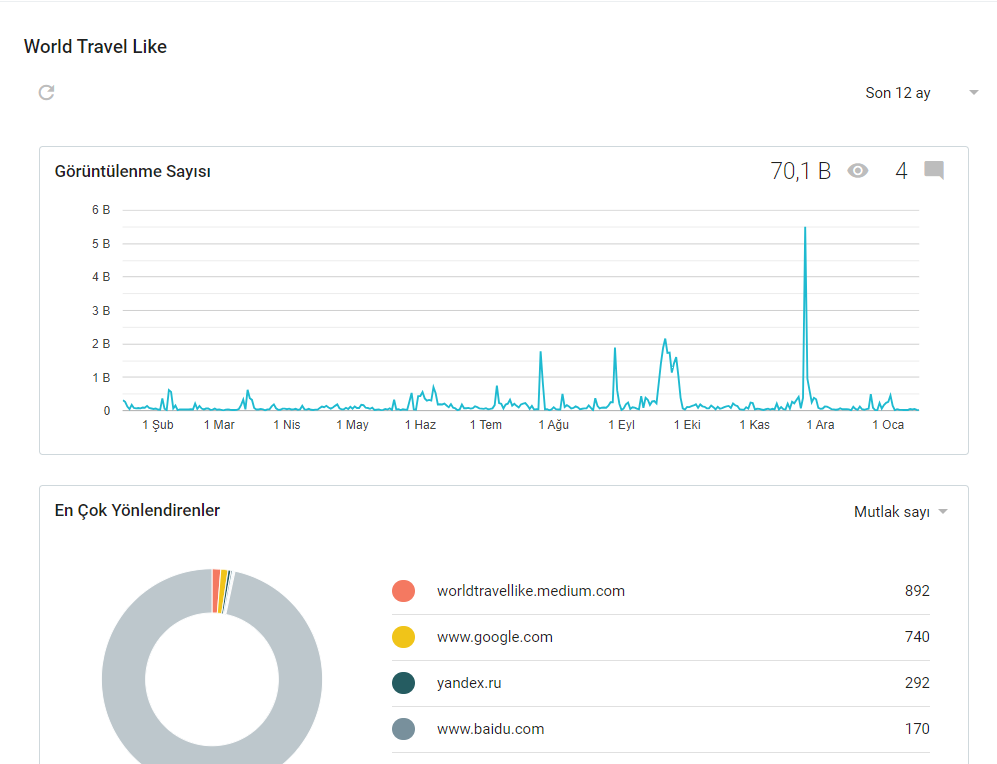Click the World Travel Like title
The image size is (997, 764).
[95, 47]
